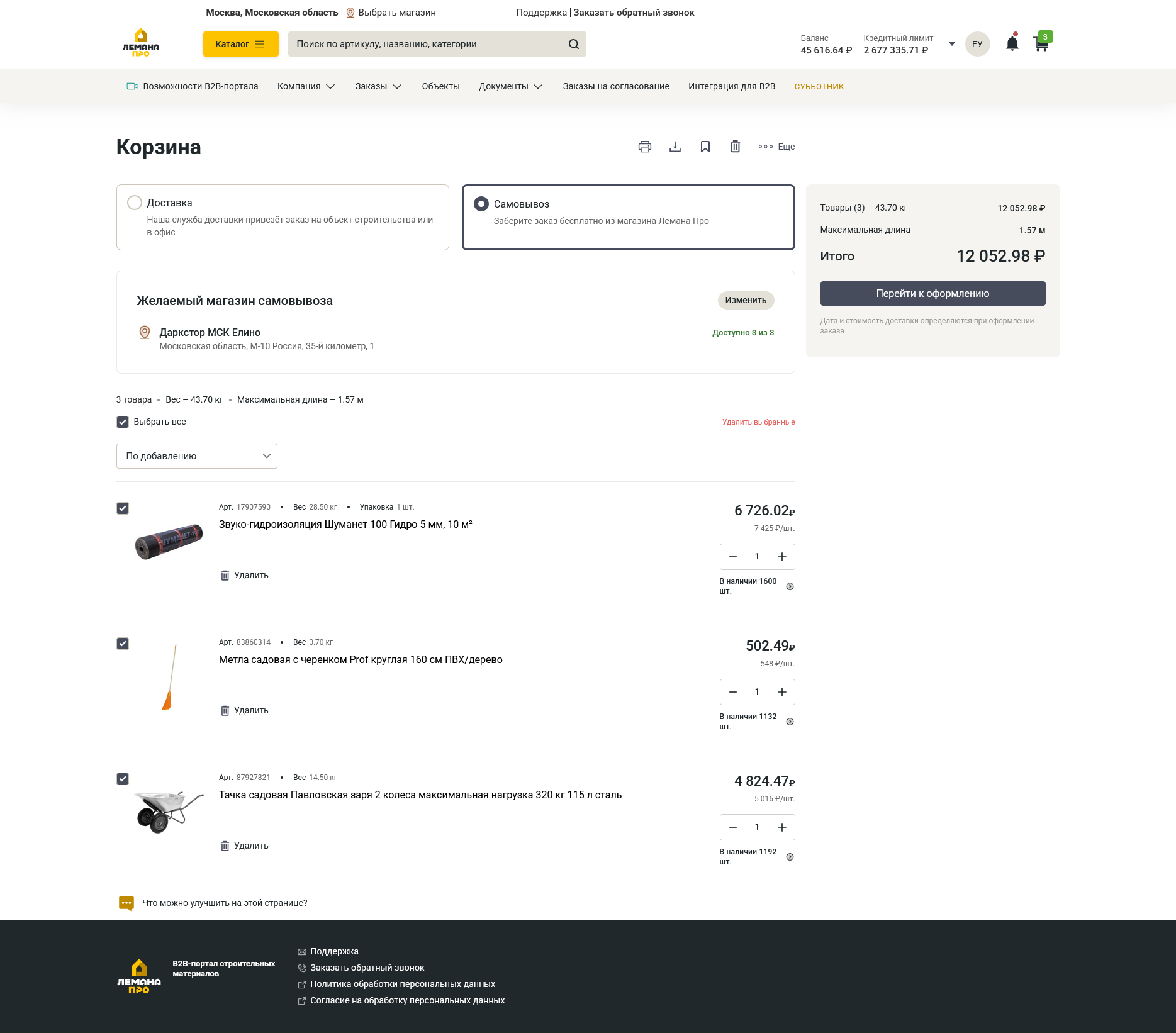Uncheck the Тачка садовая item

click(123, 779)
